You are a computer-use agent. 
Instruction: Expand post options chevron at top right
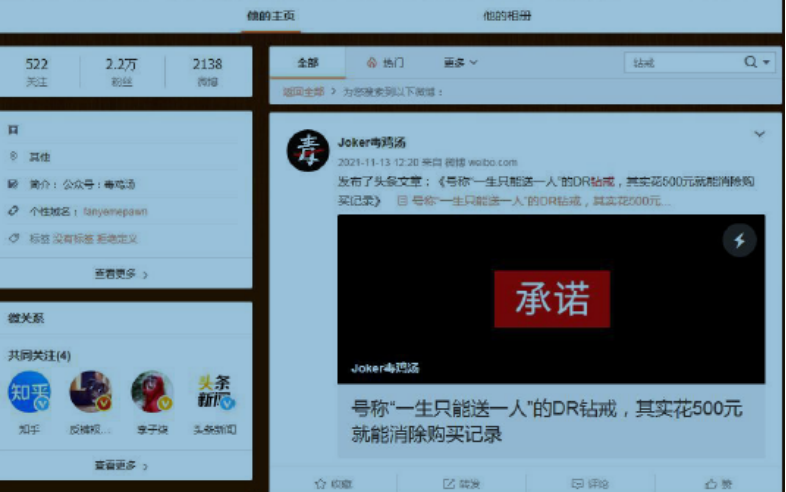pyautogui.click(x=759, y=134)
